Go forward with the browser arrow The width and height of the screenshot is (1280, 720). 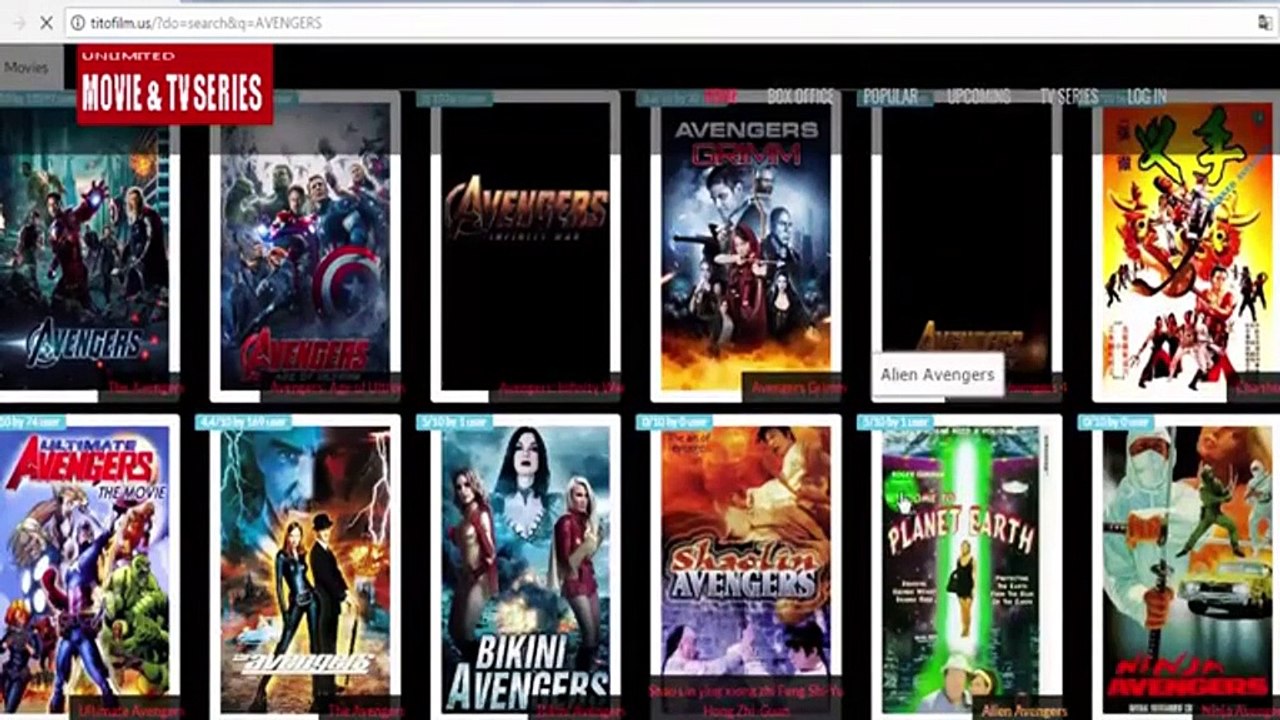[x=18, y=22]
